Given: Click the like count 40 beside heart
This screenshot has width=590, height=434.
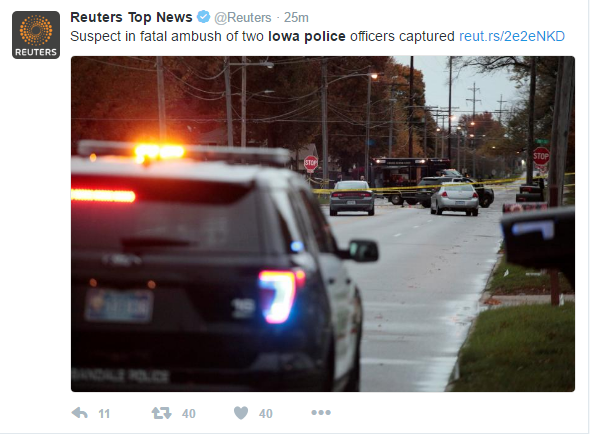Looking at the screenshot, I should click(266, 414).
